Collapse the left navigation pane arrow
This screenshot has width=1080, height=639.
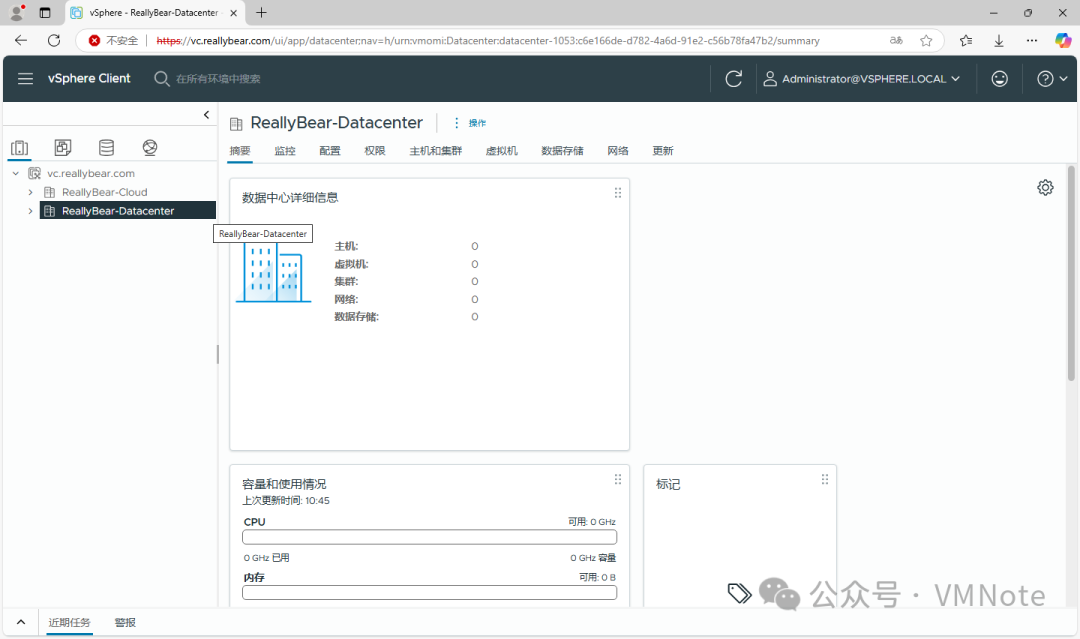pyautogui.click(x=206, y=115)
